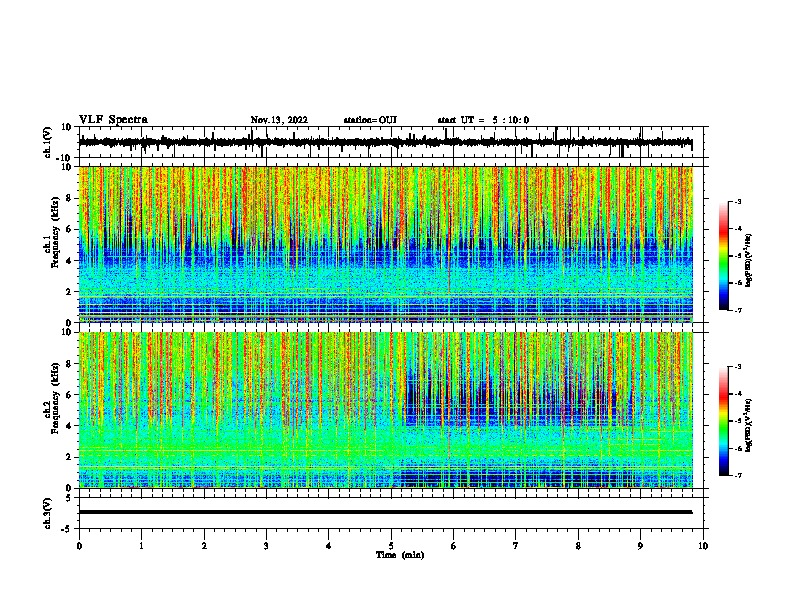Click time axis tick label "1"

(x=141, y=546)
